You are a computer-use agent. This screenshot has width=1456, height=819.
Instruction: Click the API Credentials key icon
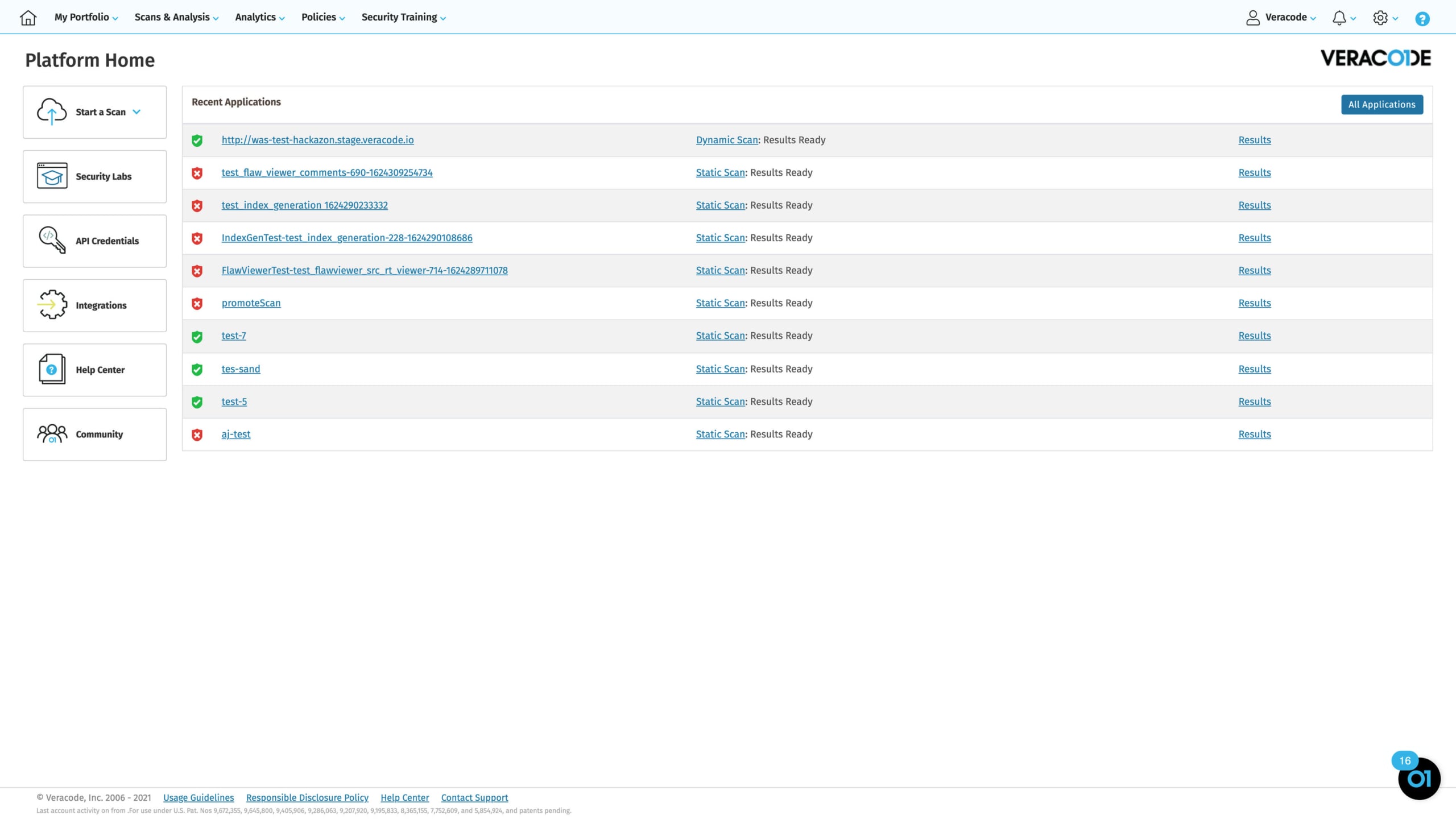pos(52,240)
